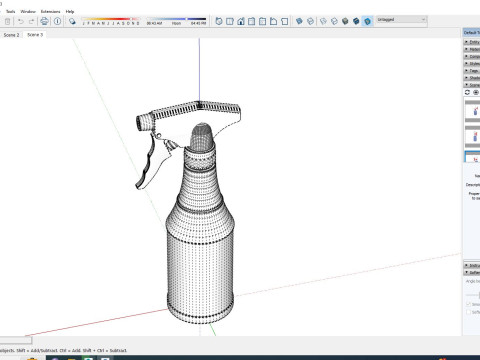Select Monochrome face style
The width and height of the screenshot is (480, 360).
pos(367,21)
